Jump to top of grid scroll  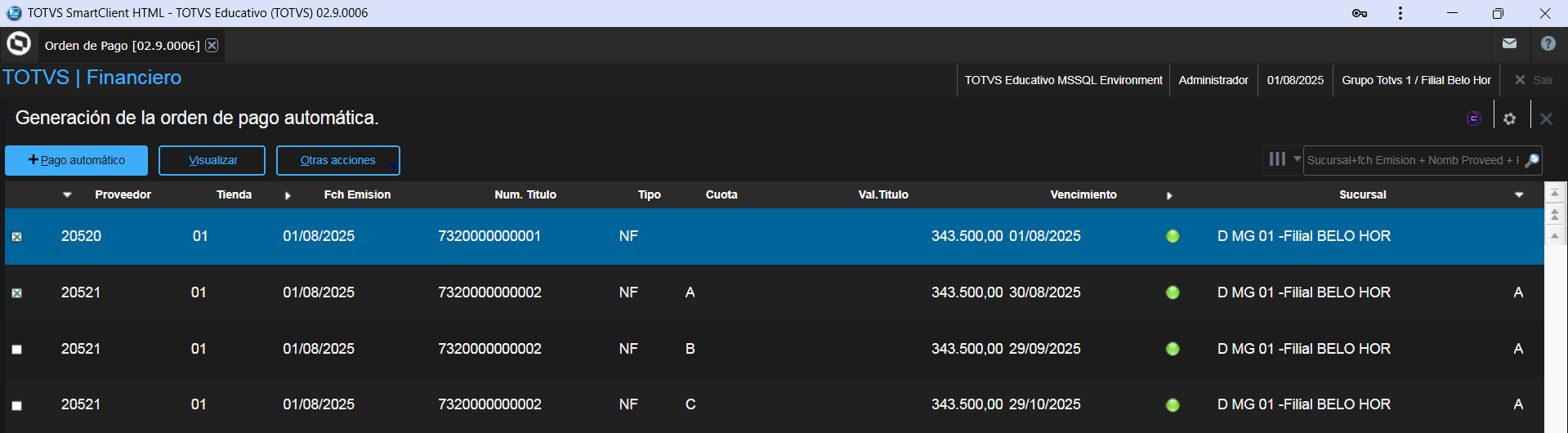(1555, 193)
